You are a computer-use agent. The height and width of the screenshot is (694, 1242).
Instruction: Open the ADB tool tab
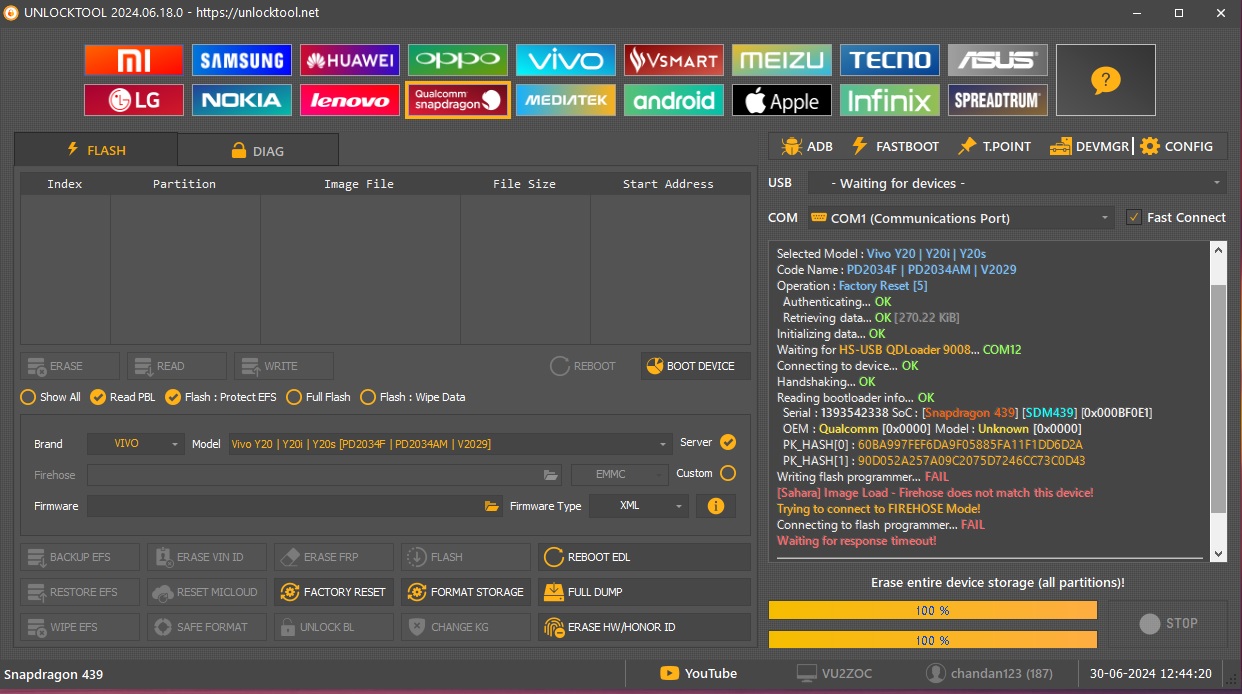[x=807, y=146]
